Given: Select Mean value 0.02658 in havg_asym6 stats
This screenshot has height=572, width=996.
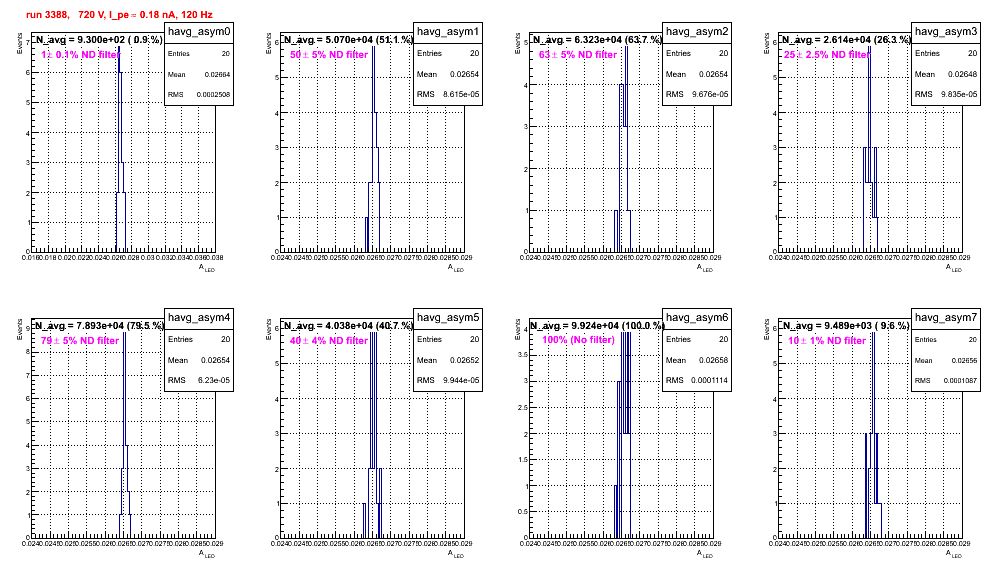Looking at the screenshot, I should tap(714, 360).
